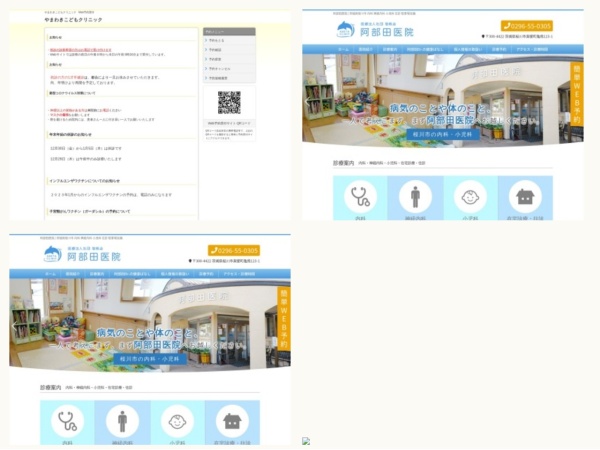This screenshot has height=450, width=600.
Task: Open ホーム in the lower 阿部田医院 navigation bar
Action: pyautogui.click(x=51, y=274)
